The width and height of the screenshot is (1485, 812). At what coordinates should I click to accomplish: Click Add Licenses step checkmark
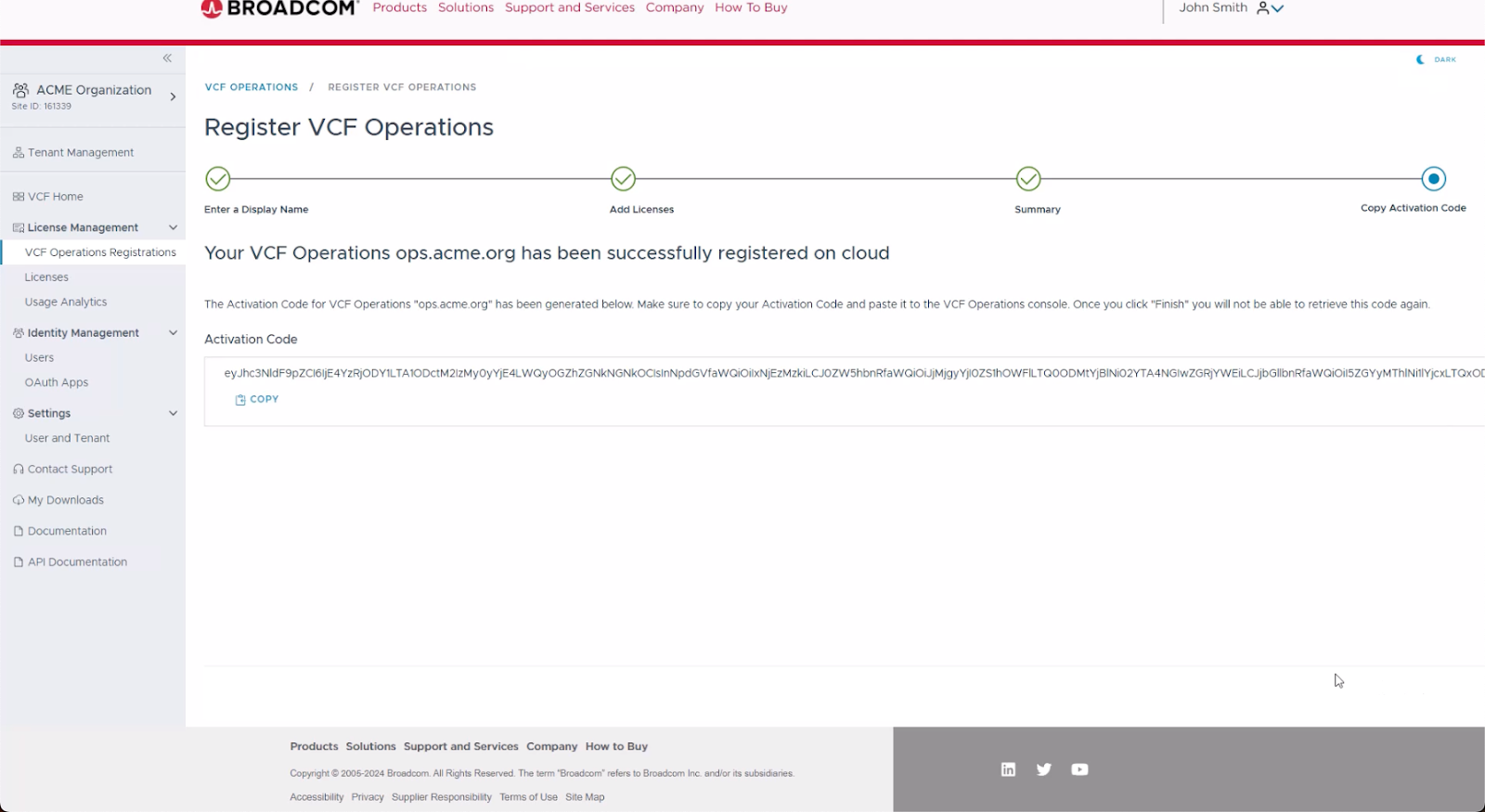pyautogui.click(x=624, y=178)
